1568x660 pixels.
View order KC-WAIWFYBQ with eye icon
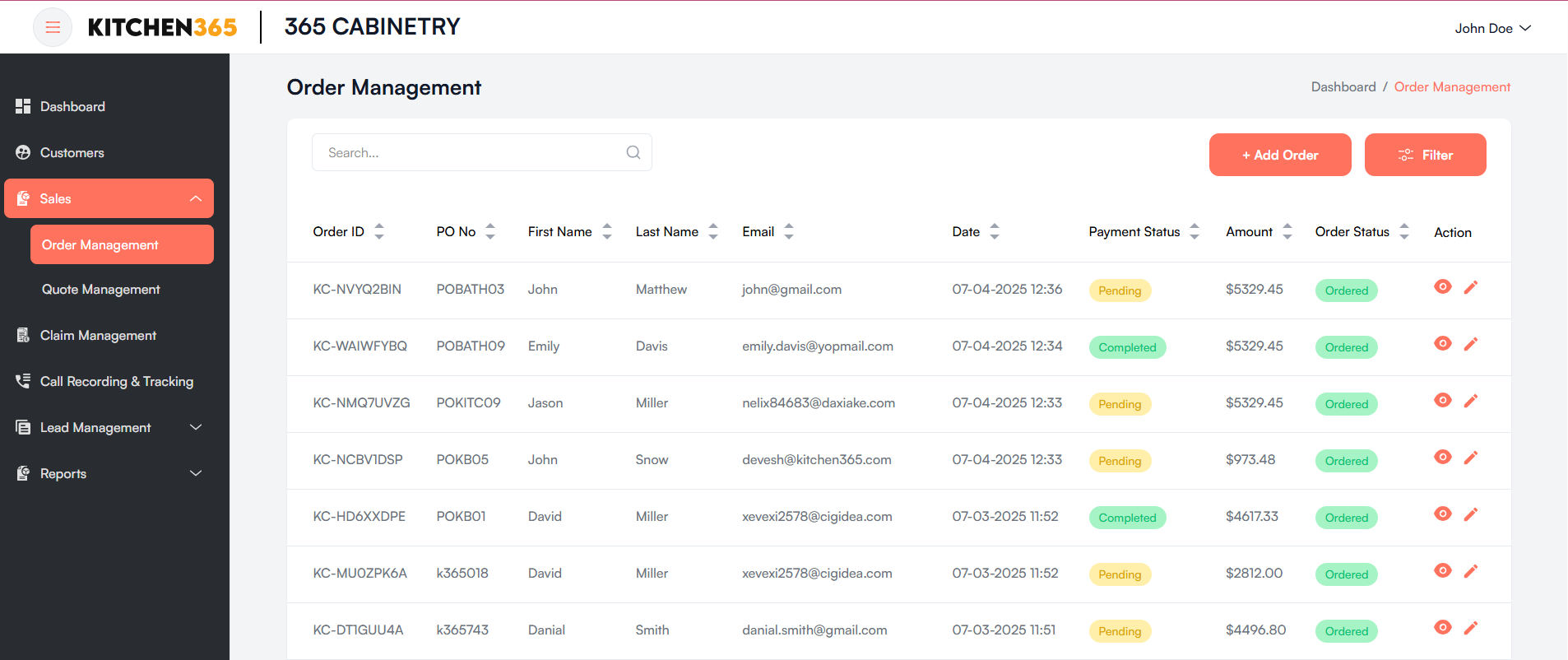(x=1443, y=343)
